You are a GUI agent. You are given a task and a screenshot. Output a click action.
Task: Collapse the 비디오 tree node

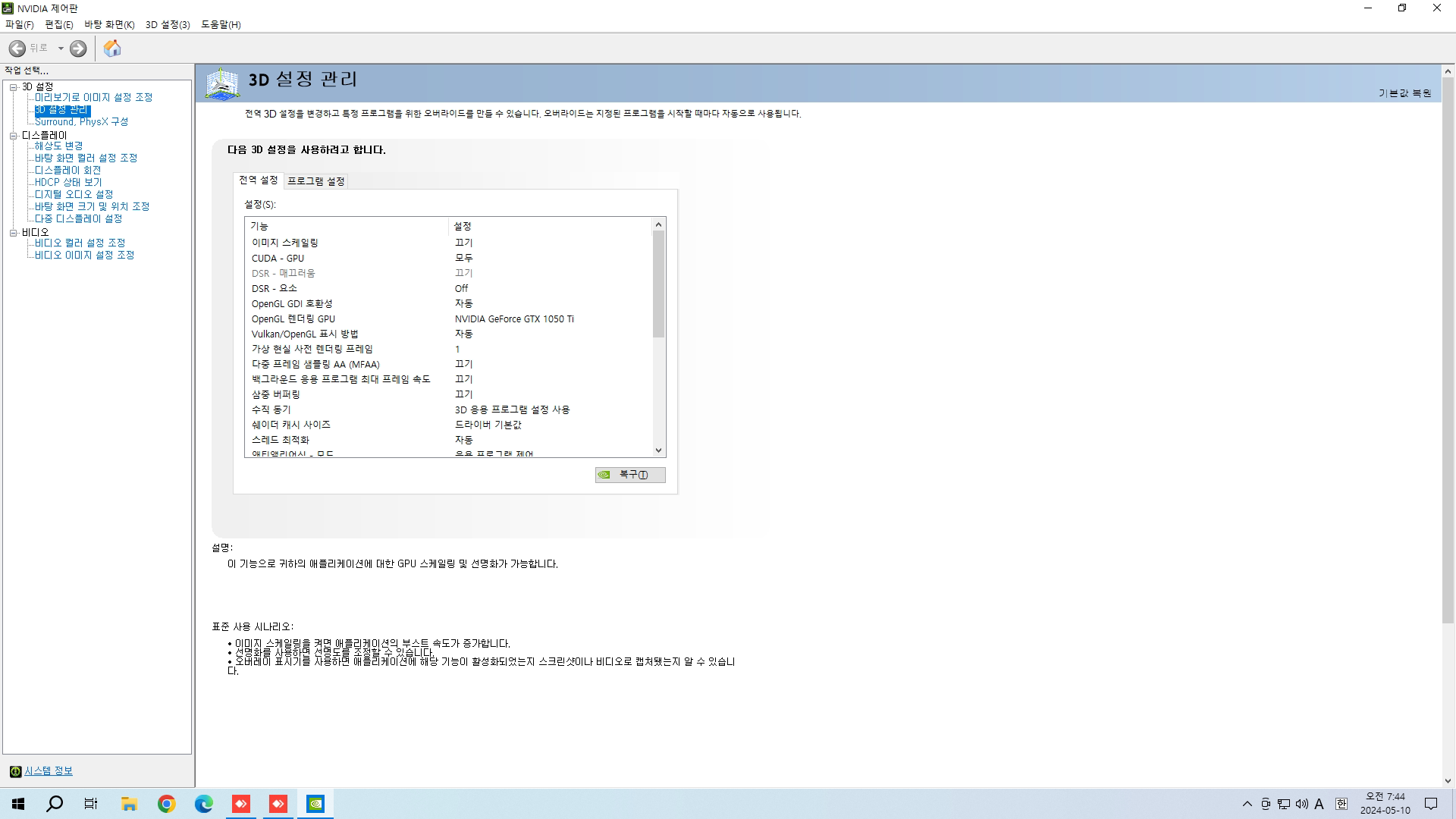(13, 233)
